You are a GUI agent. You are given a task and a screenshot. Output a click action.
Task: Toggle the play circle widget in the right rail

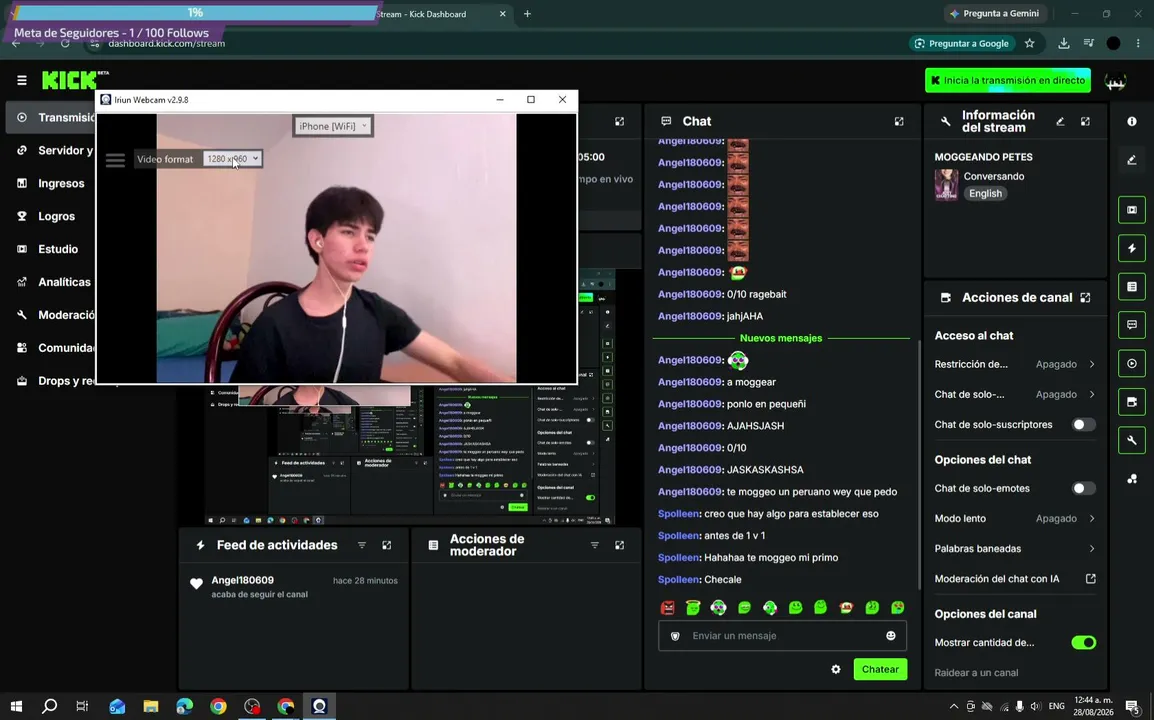[x=1132, y=363]
